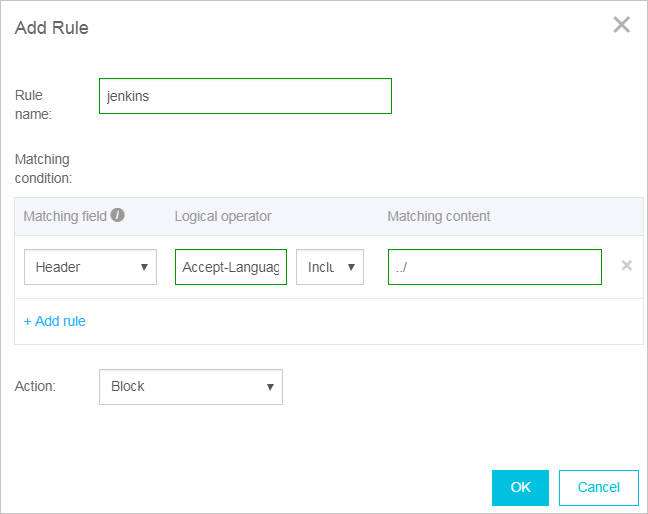Click the Logical operator column header

click(223, 216)
